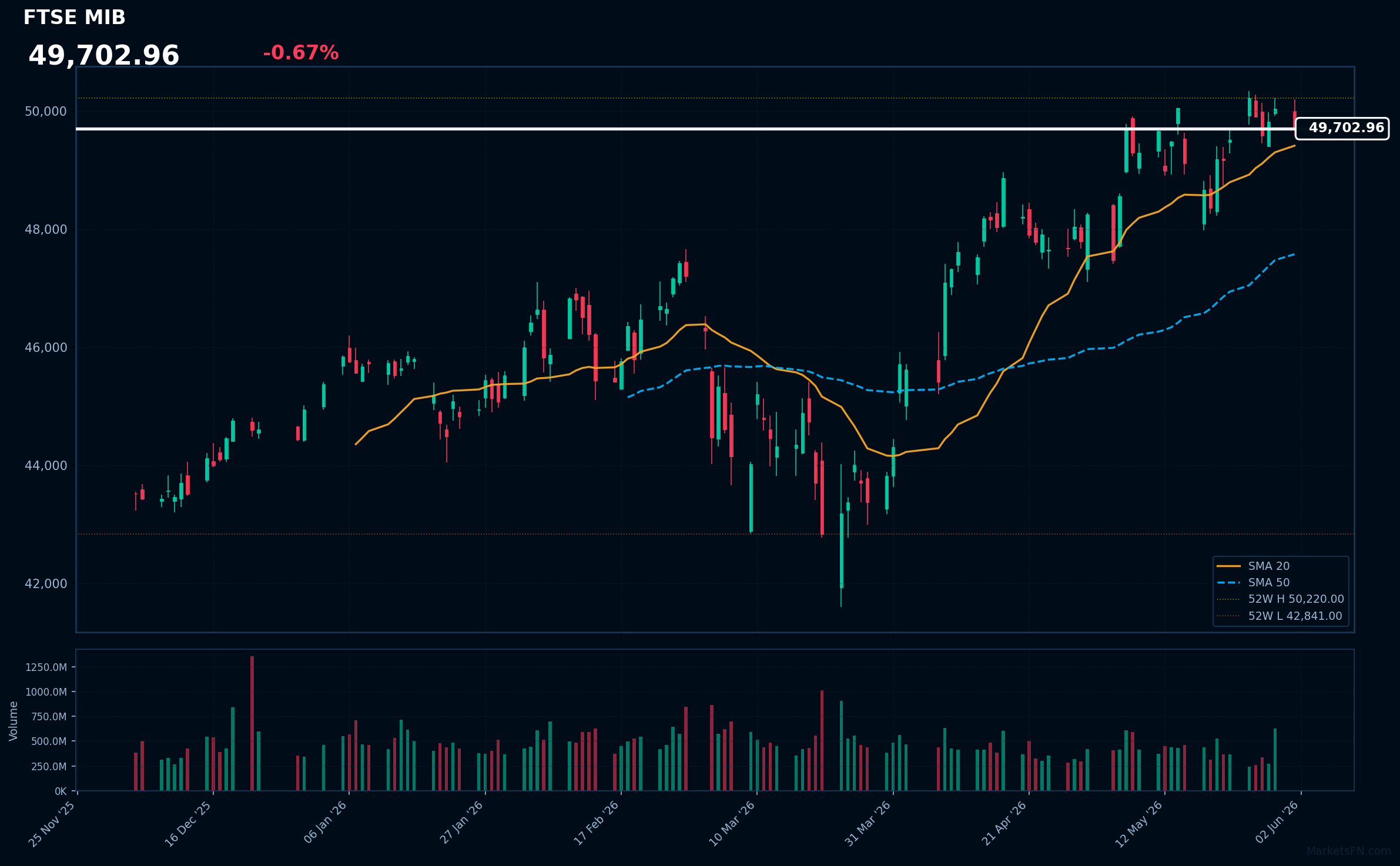Click the 44,000 price axis label
Image resolution: width=1400 pixels, height=866 pixels.
[46, 465]
